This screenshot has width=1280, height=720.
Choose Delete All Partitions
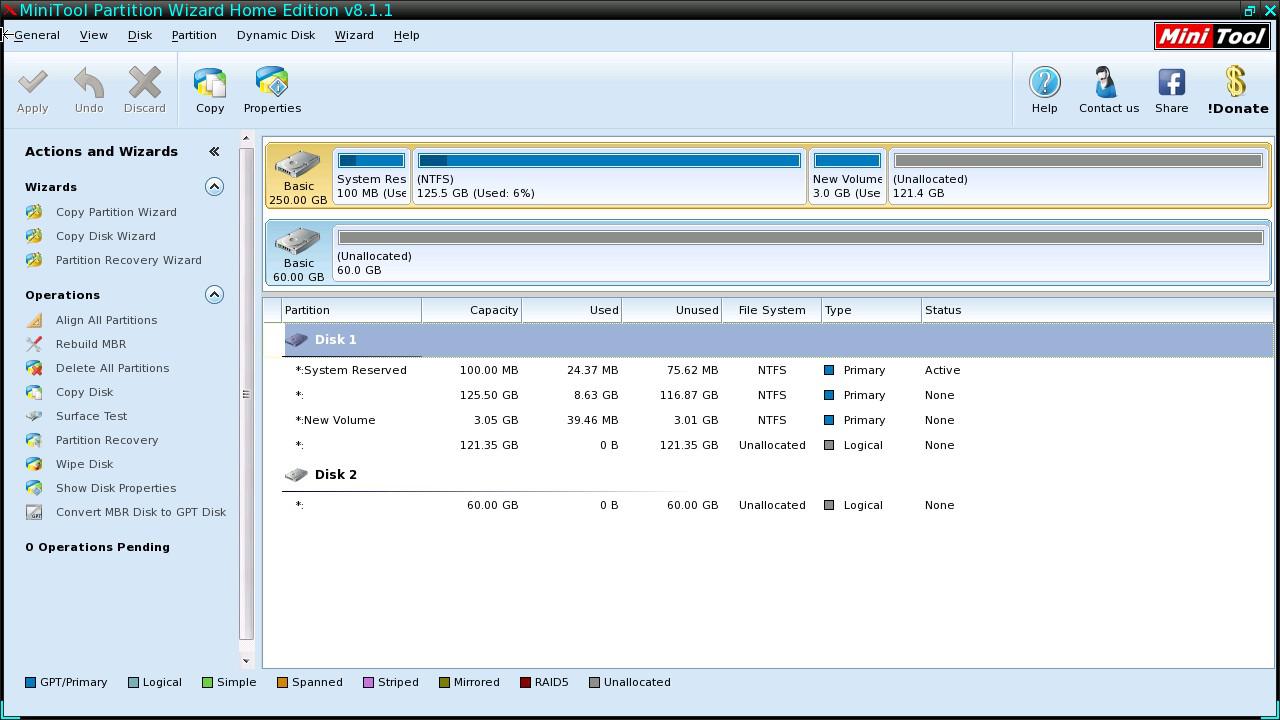(x=112, y=368)
